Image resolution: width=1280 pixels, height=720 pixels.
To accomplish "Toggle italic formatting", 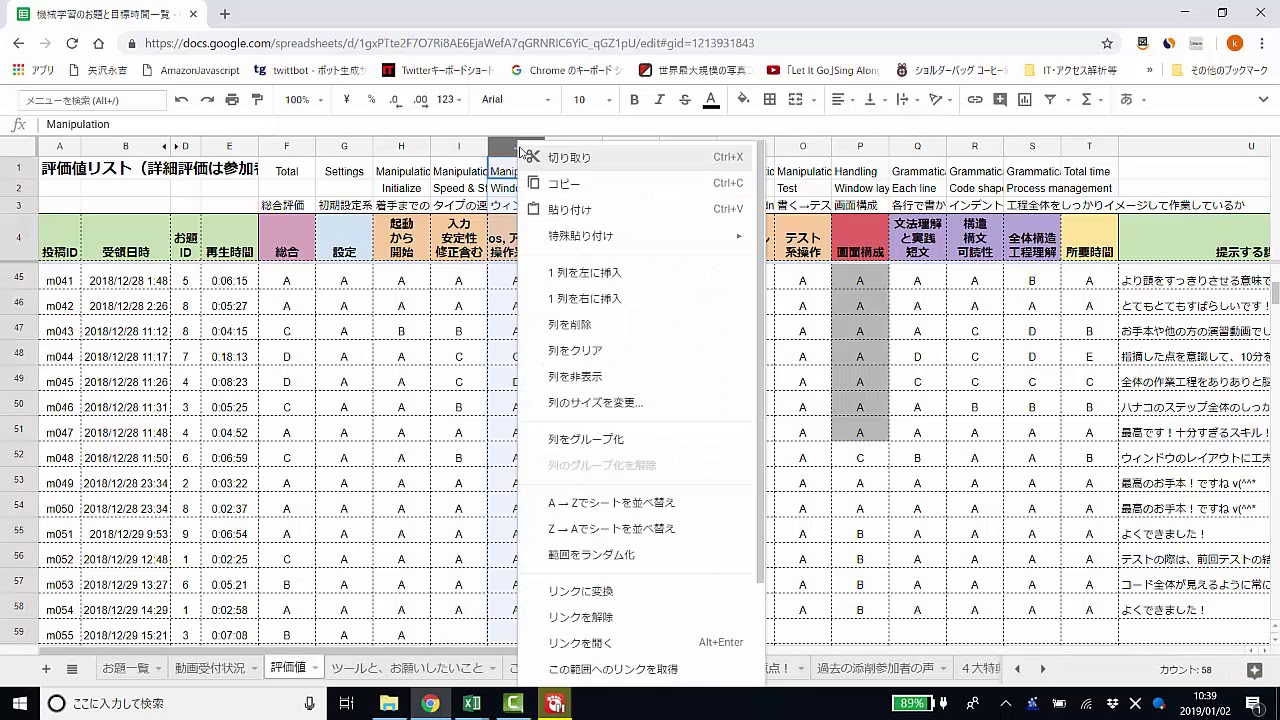I will (659, 100).
